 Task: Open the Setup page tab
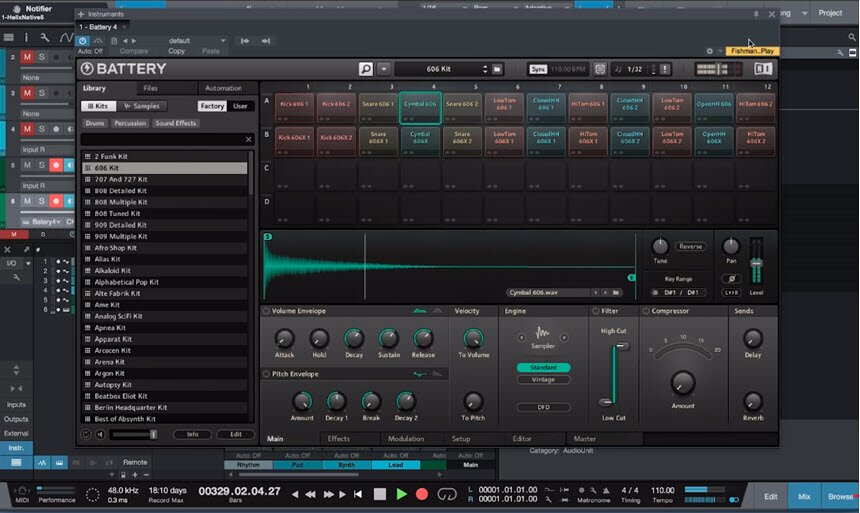pos(461,439)
